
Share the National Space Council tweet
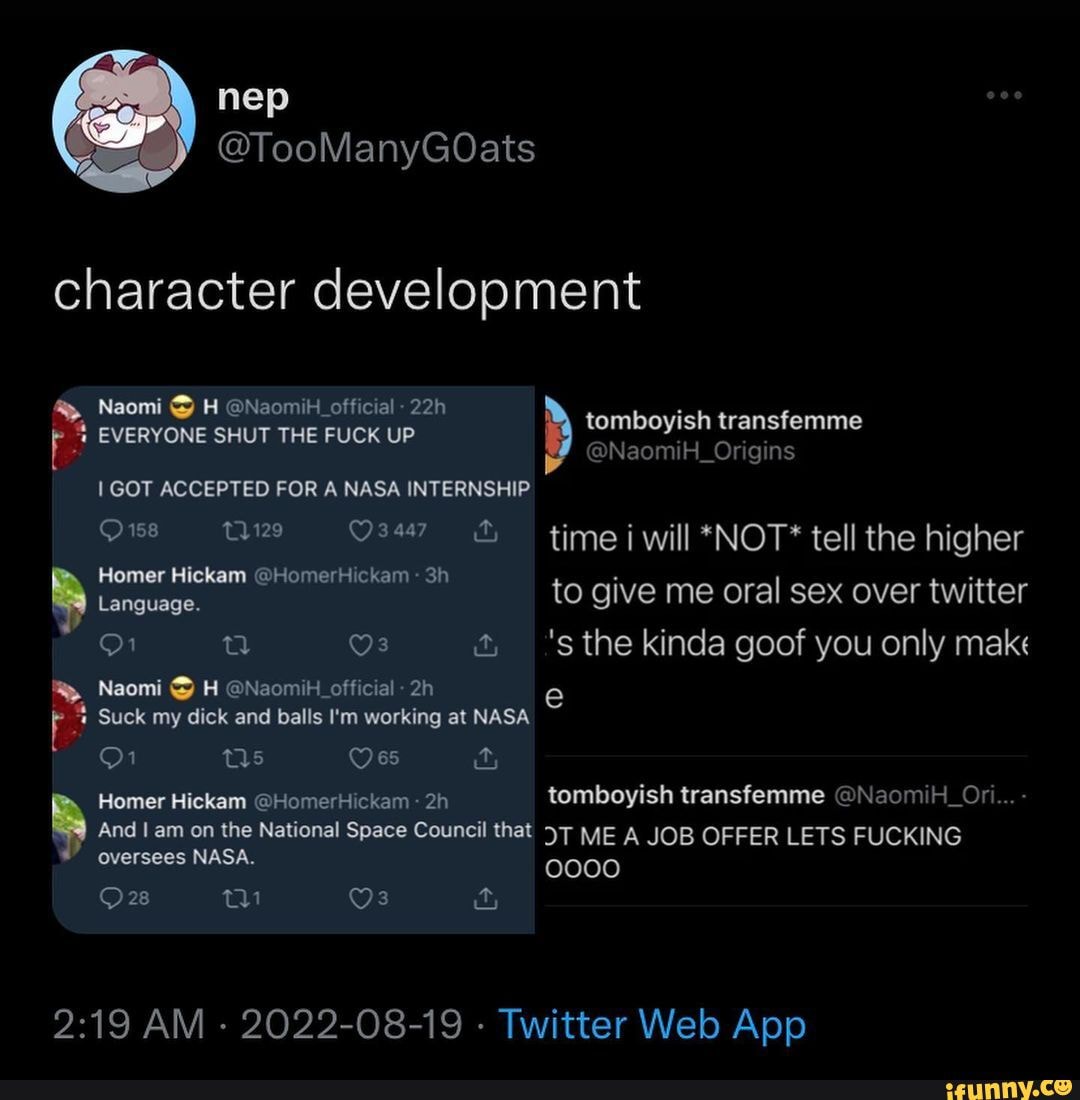[x=485, y=898]
